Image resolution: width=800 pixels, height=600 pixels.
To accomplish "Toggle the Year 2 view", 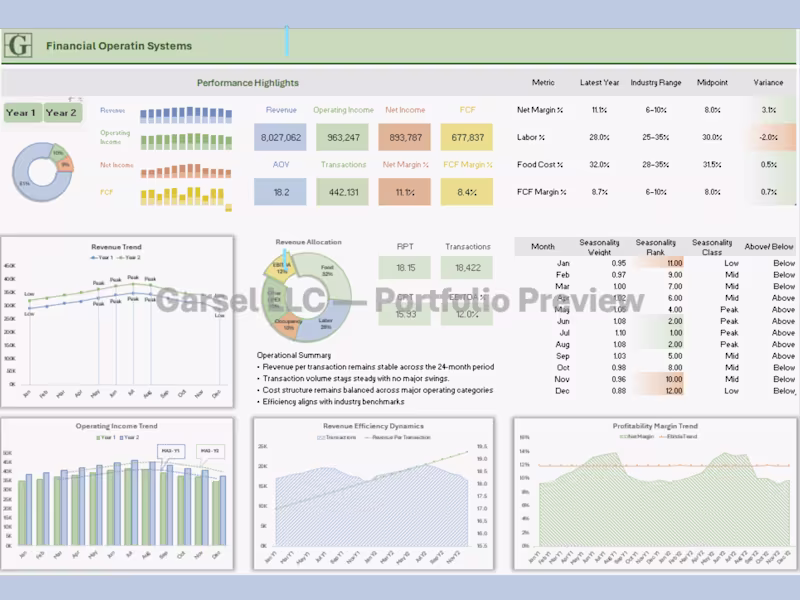I will tap(62, 112).
